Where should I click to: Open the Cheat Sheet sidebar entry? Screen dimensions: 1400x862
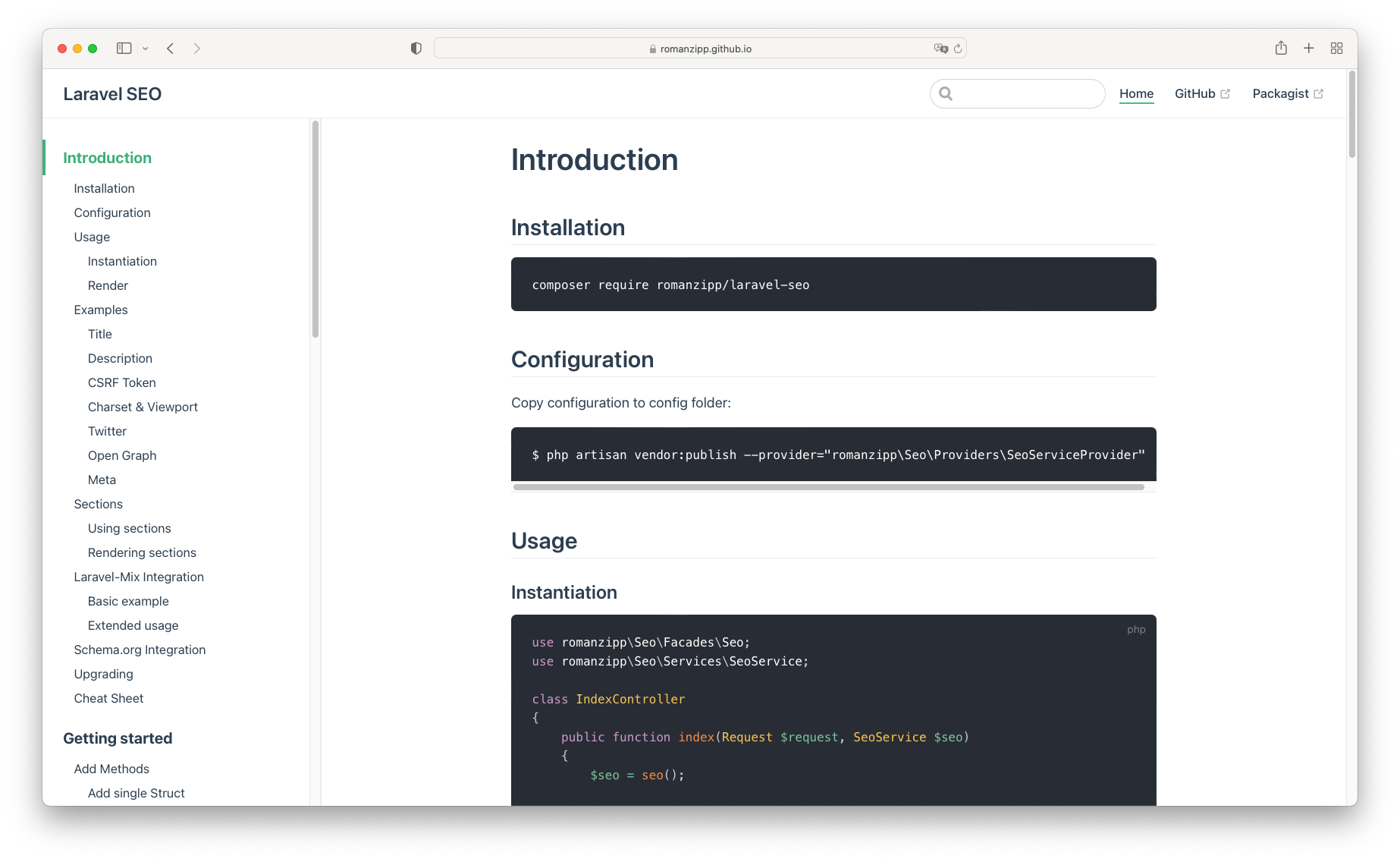point(108,698)
